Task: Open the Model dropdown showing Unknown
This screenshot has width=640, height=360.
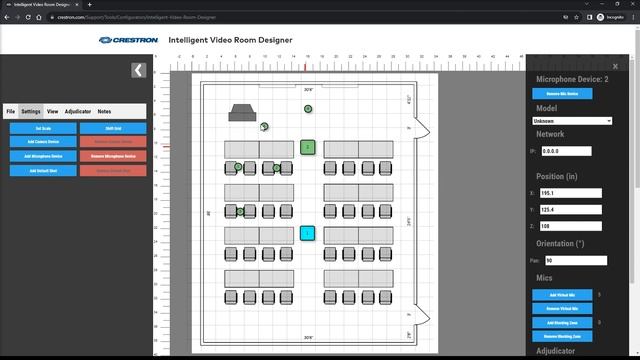Action: (x=572, y=121)
